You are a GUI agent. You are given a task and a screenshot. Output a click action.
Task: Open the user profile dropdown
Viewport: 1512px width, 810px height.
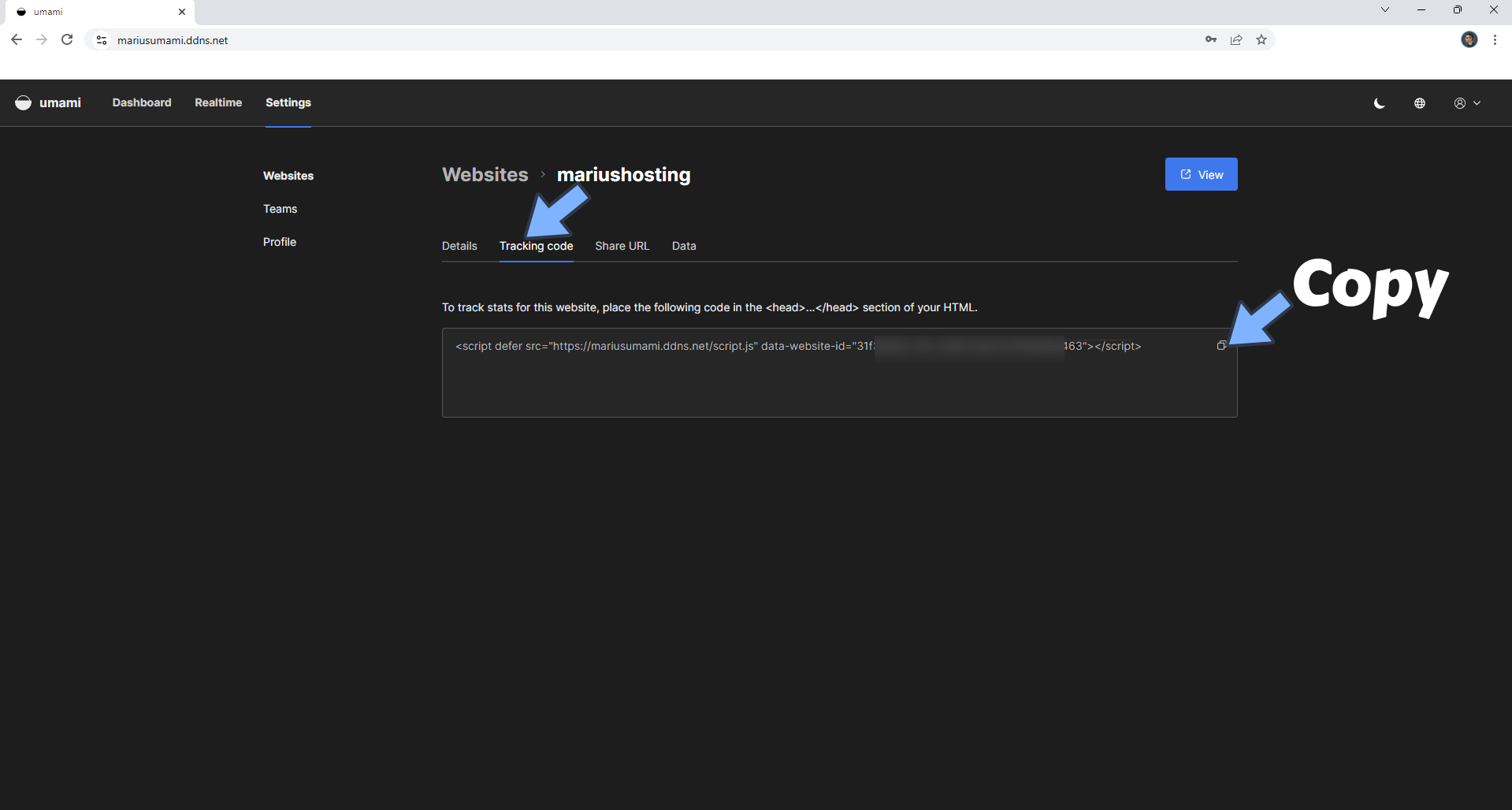coord(1467,103)
